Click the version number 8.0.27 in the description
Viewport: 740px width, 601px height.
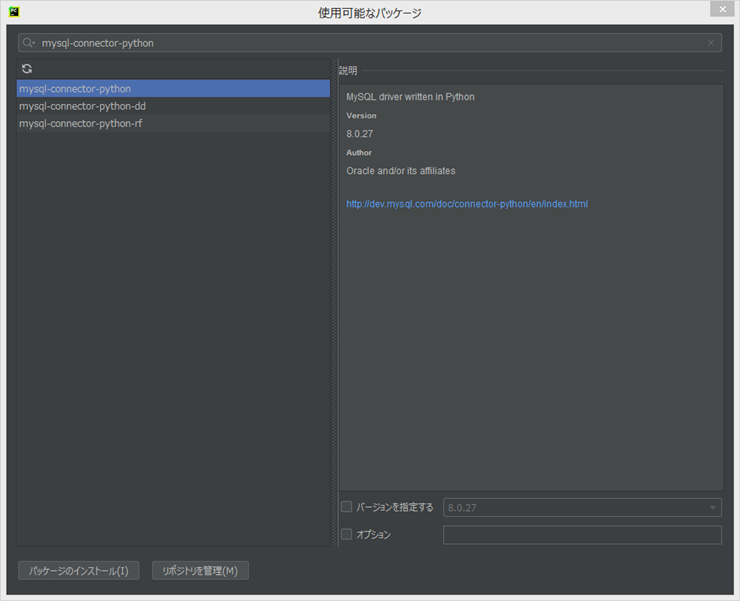(x=360, y=134)
